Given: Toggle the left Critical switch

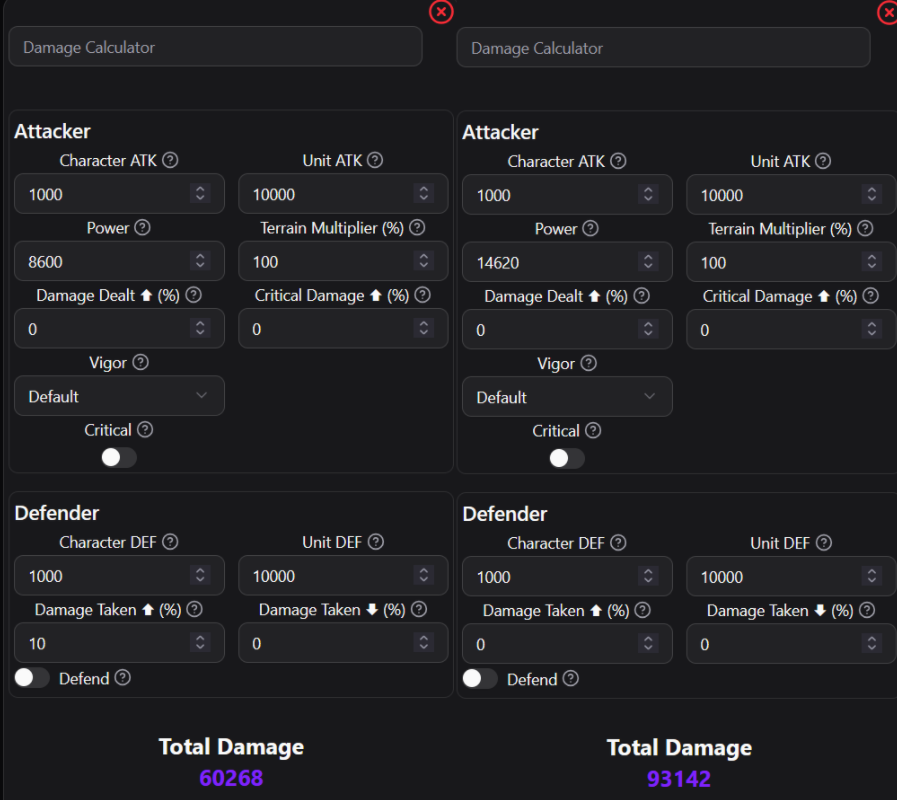Looking at the screenshot, I should pyautogui.click(x=118, y=457).
